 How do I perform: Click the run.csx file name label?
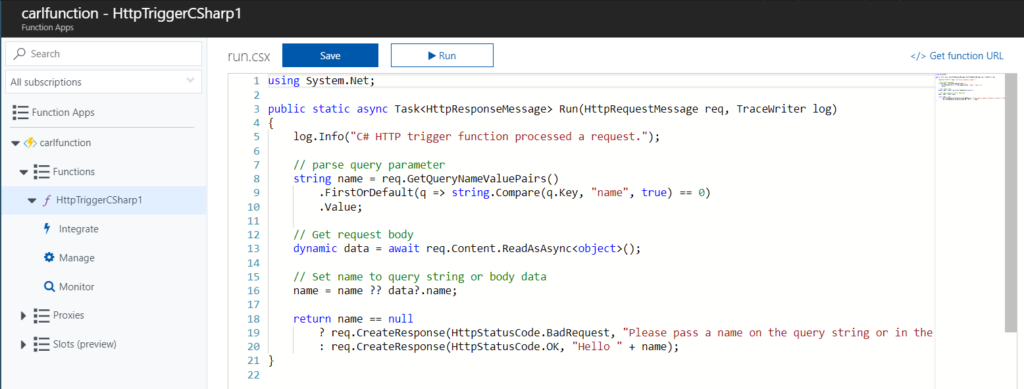tap(249, 56)
